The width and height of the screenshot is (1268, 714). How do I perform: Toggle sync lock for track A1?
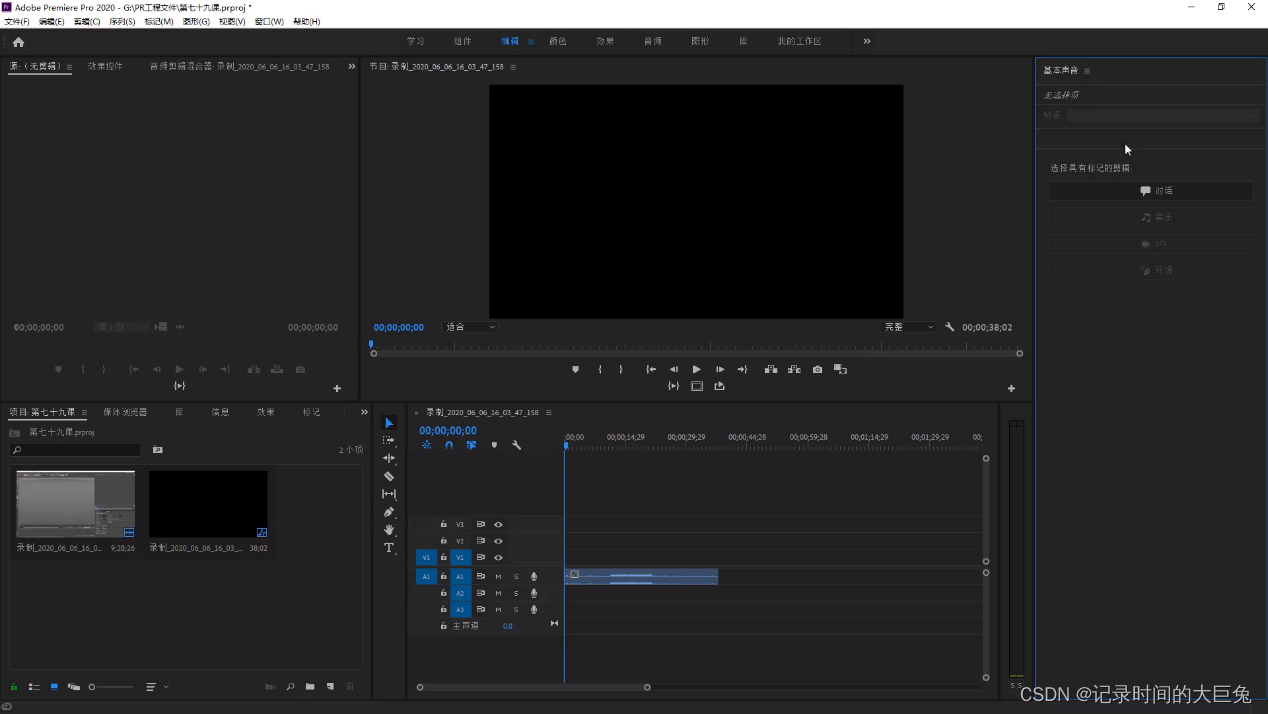tap(480, 576)
